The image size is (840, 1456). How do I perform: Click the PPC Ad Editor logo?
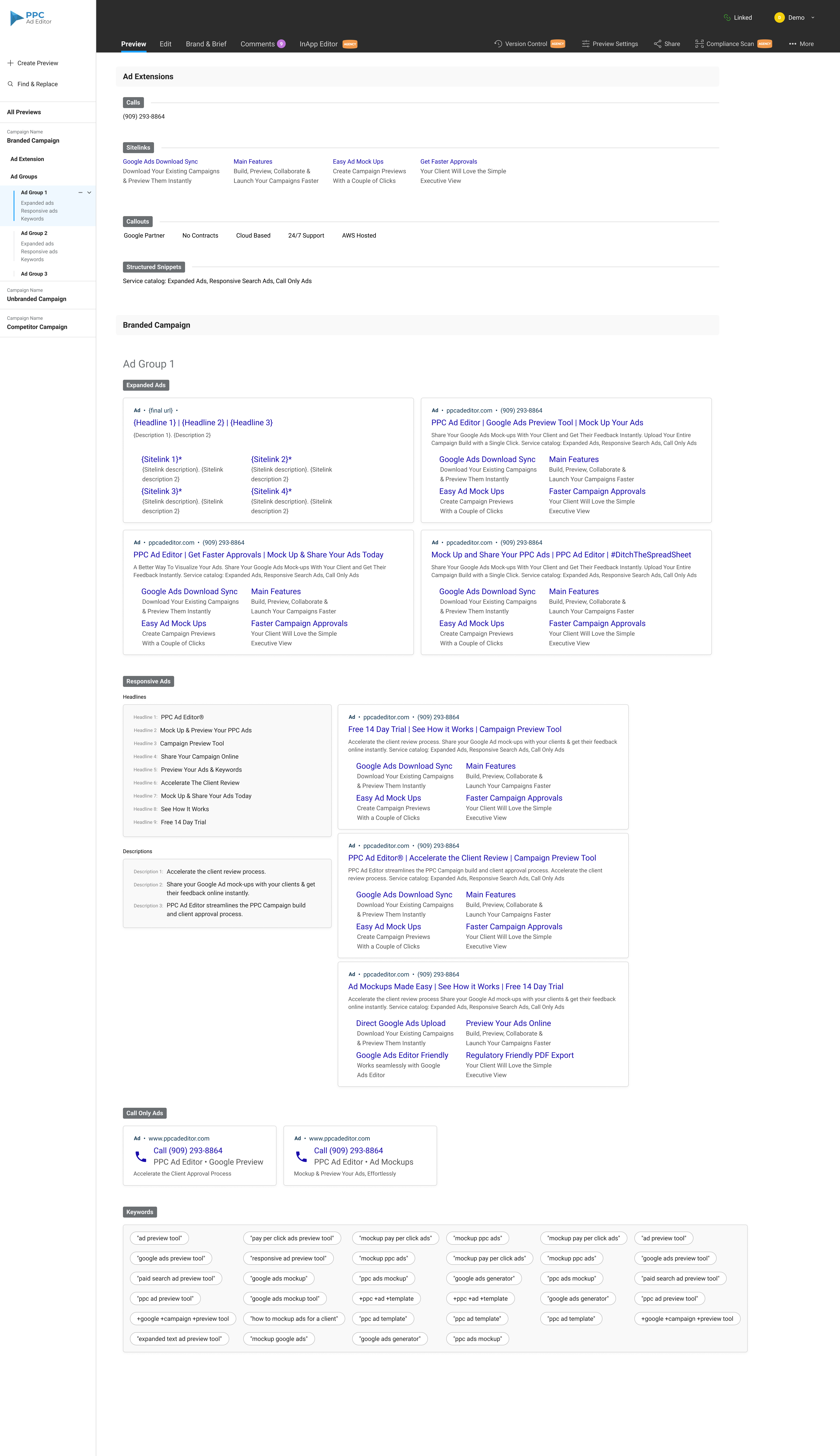pos(31,18)
